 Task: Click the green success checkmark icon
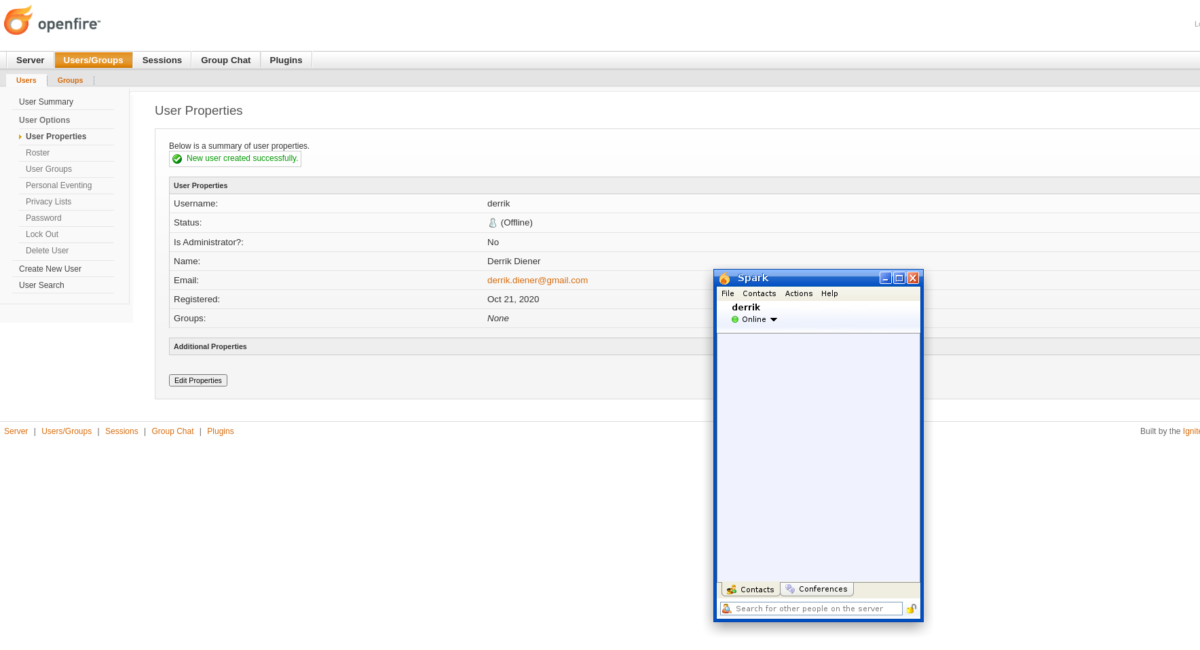[x=177, y=159]
